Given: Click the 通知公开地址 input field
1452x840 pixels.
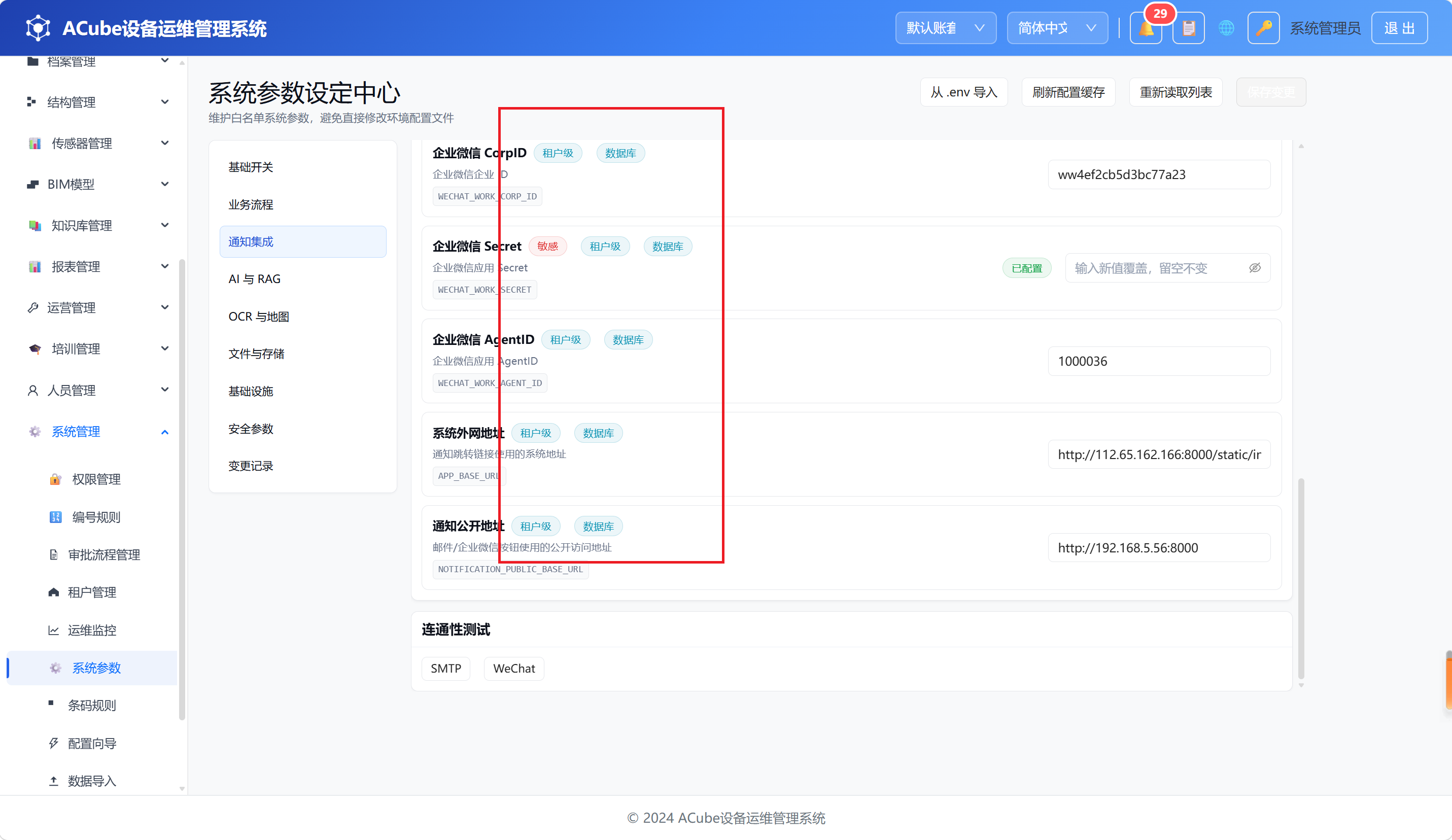Looking at the screenshot, I should [x=1159, y=548].
